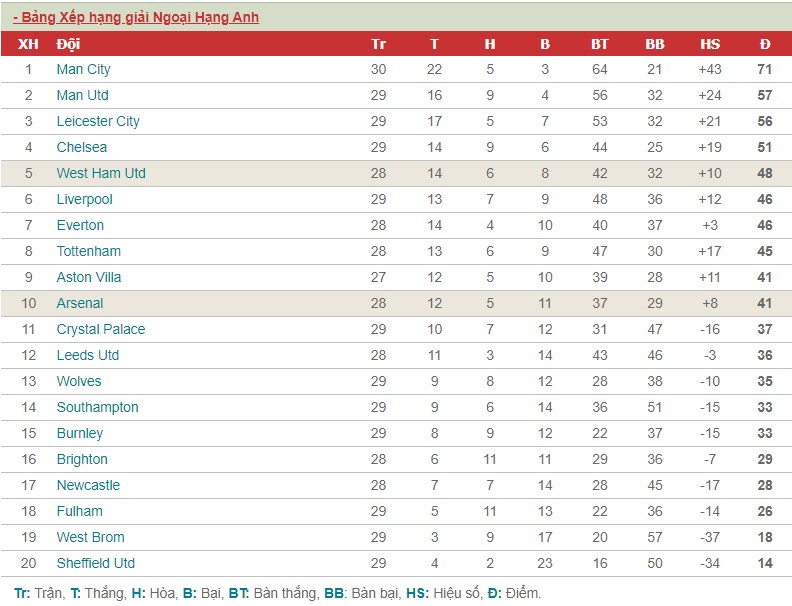Click the Wolves team name

point(79,381)
